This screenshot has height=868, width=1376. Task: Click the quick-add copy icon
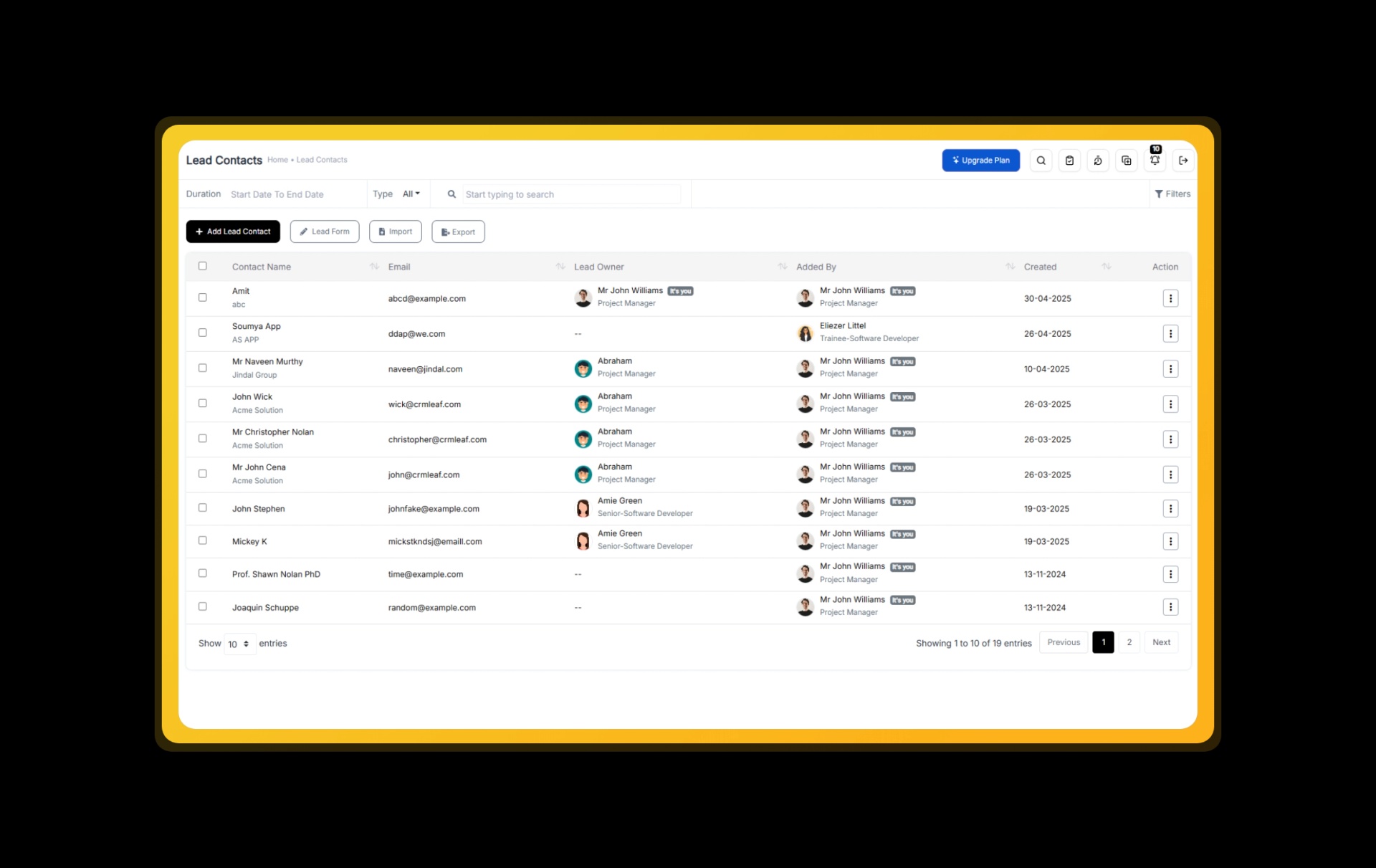[1126, 160]
